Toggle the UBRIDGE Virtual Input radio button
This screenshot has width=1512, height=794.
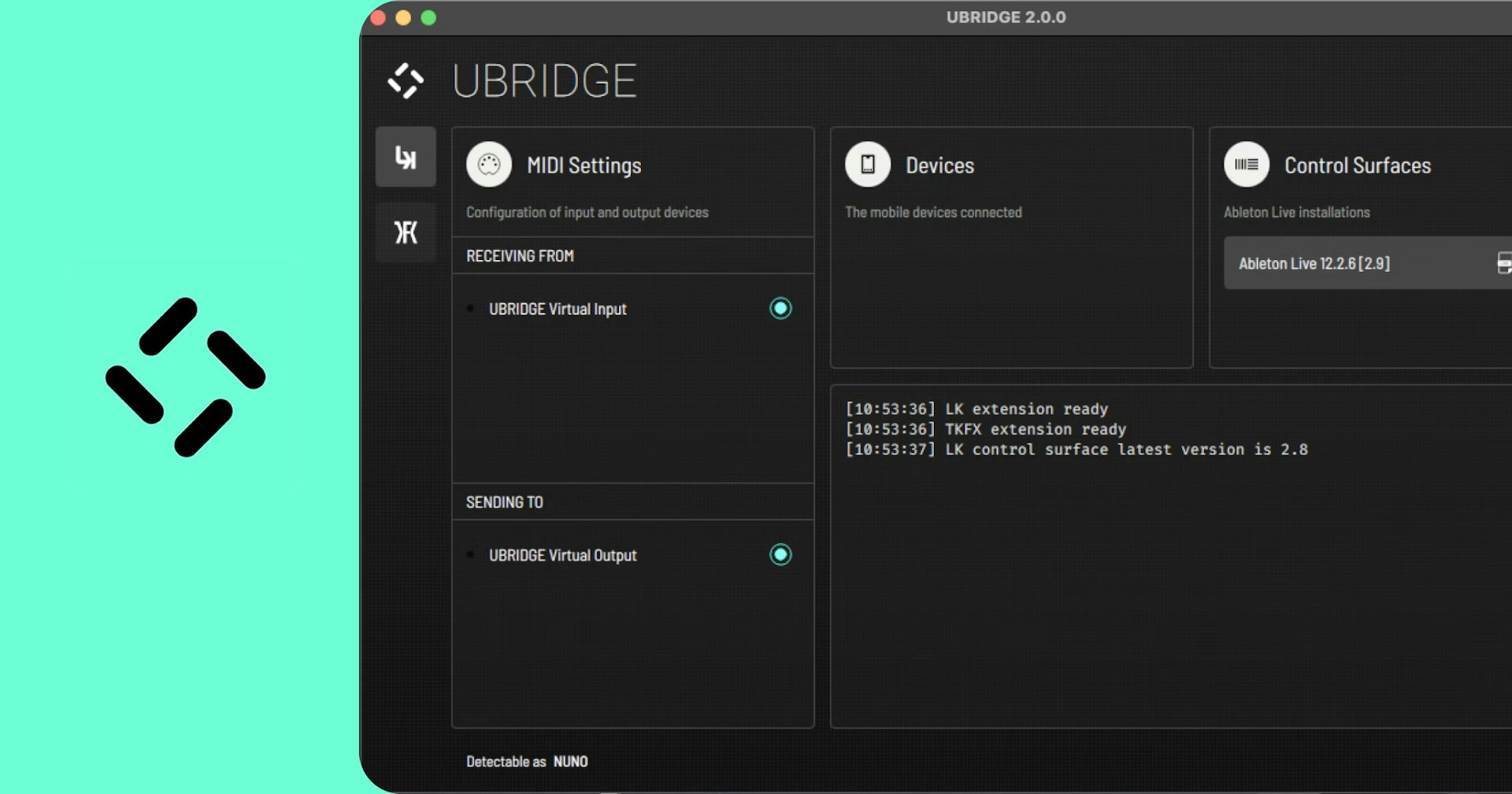click(780, 308)
